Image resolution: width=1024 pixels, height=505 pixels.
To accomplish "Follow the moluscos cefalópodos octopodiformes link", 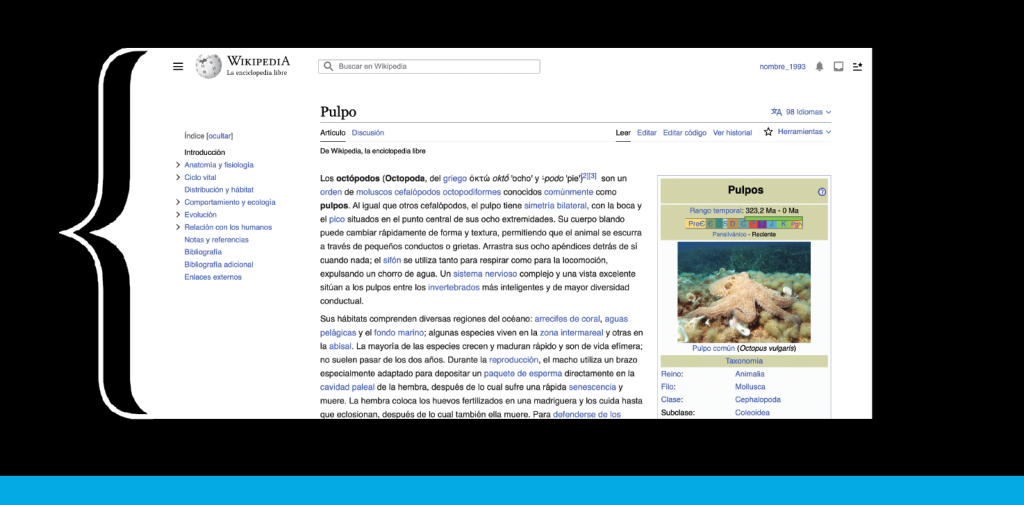I will 428,192.
